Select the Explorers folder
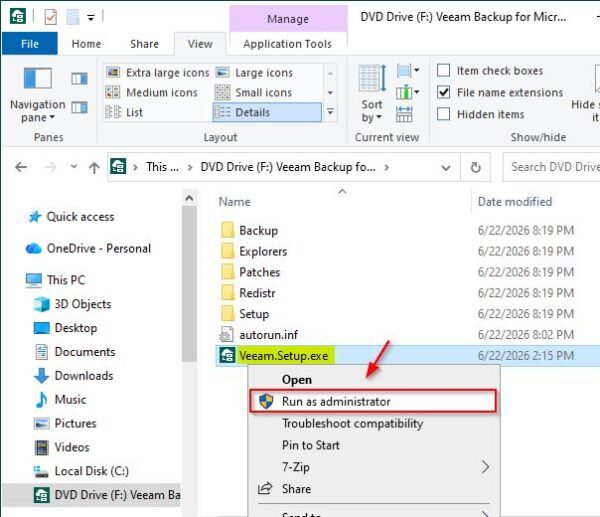The width and height of the screenshot is (600, 517). pyautogui.click(x=263, y=251)
